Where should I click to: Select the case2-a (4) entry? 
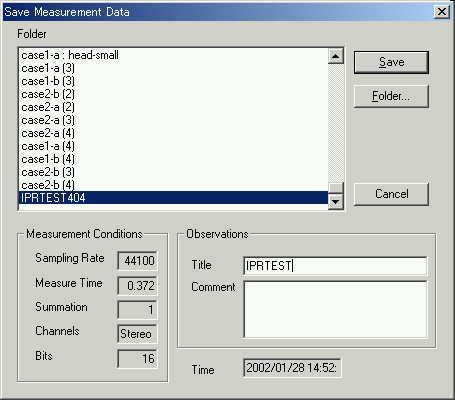(x=173, y=133)
